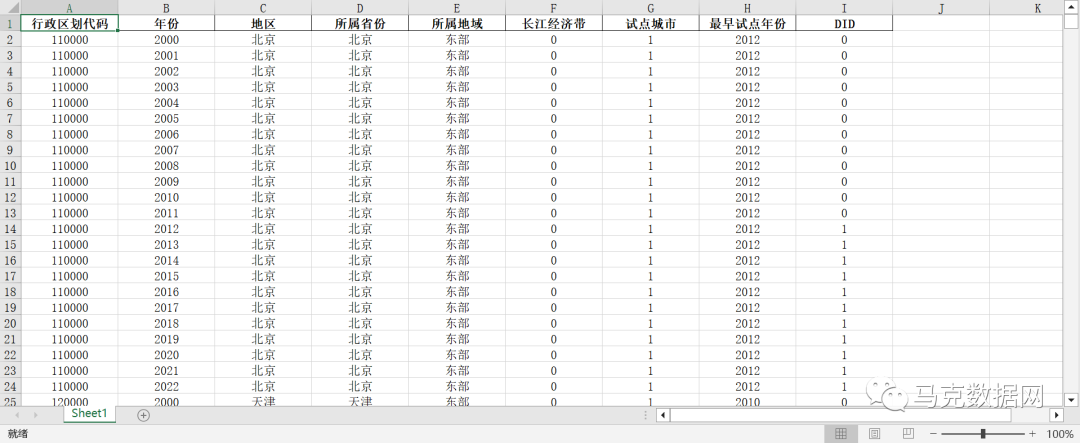Select the 2010 earliest pilot year cell

tap(747, 401)
